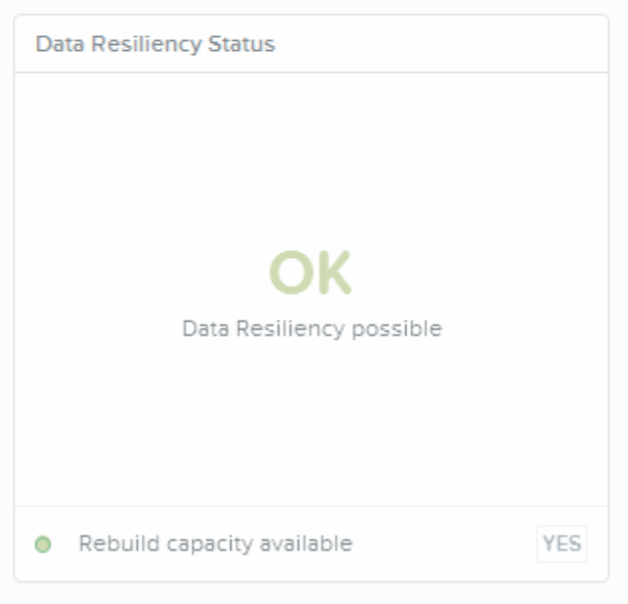This screenshot has height=604, width=628.
Task: Click the blank widget area above OK
Action: 311,160
